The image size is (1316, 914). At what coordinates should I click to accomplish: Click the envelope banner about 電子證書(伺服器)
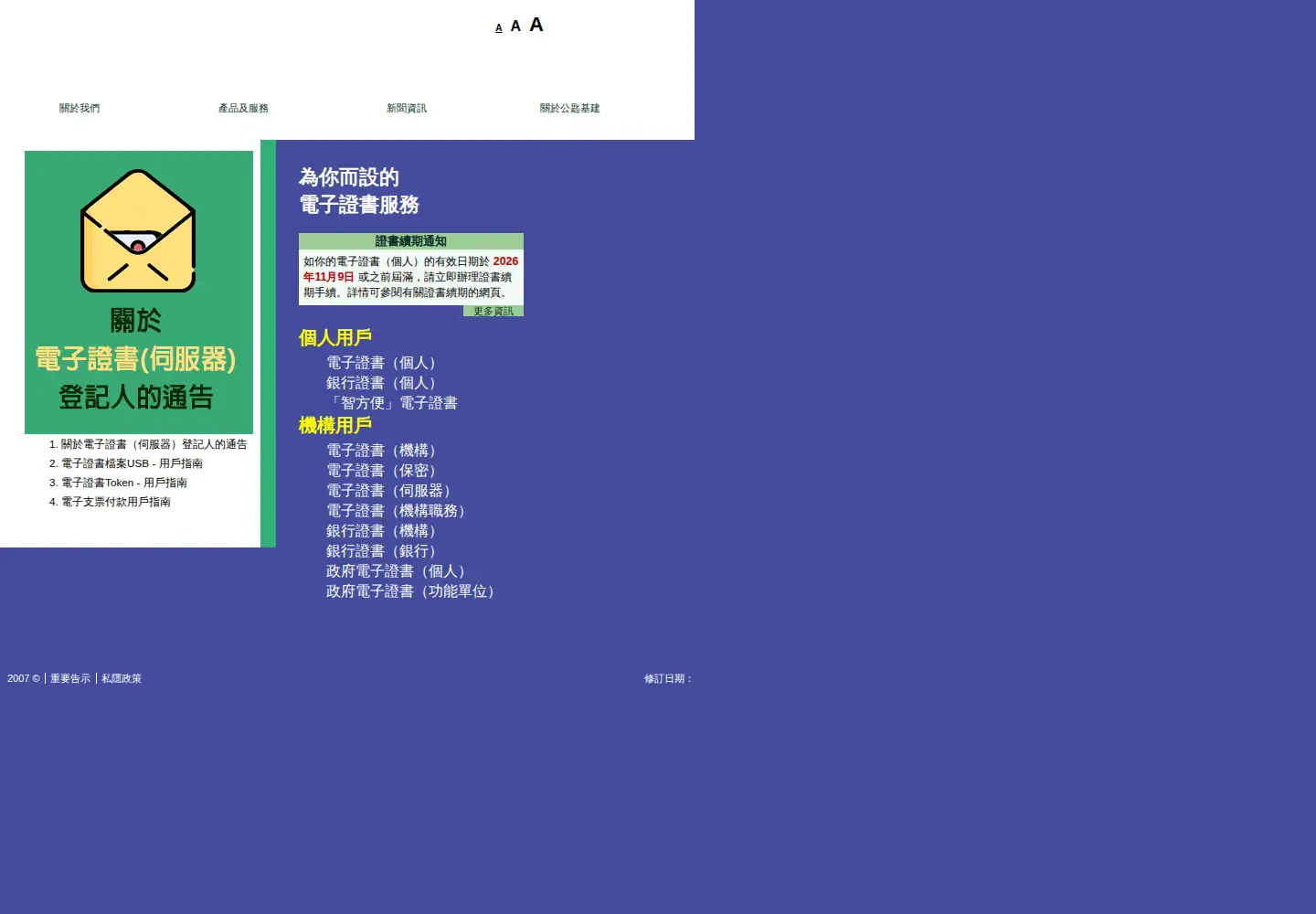coord(139,292)
